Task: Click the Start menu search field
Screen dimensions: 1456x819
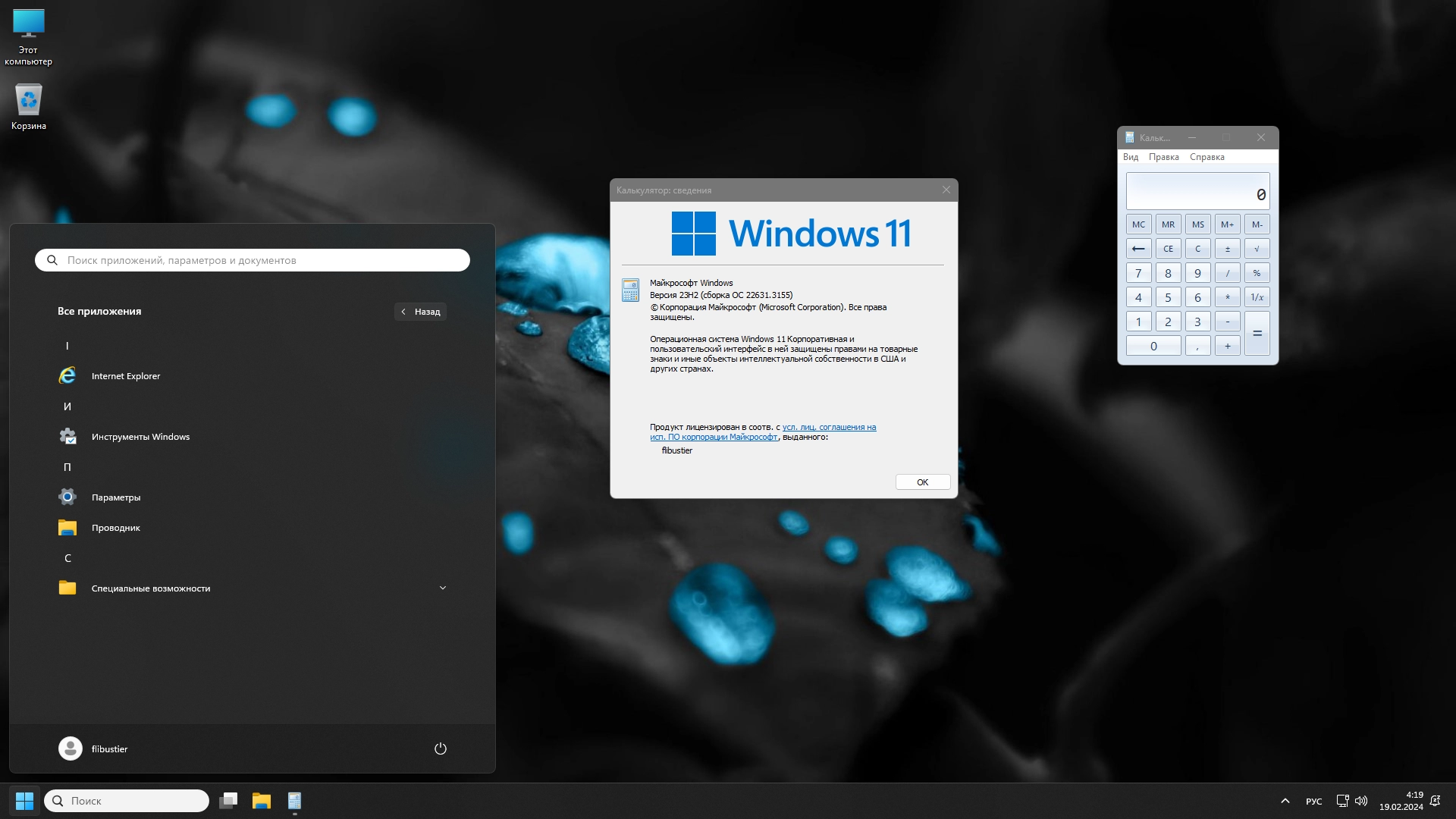Action: 253,260
